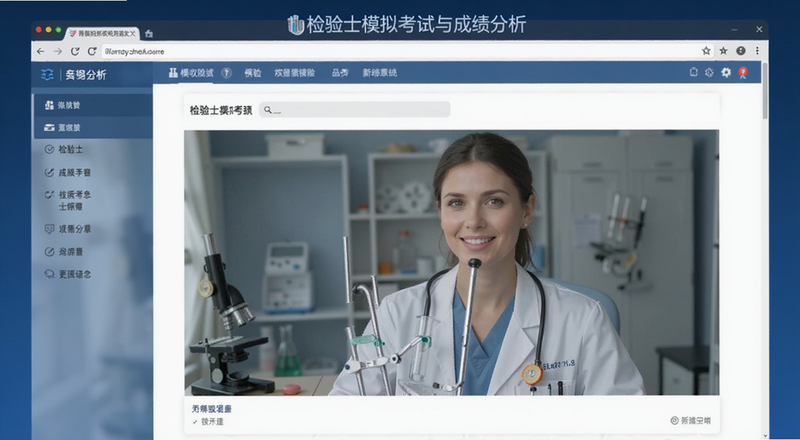Click the browser back arrow
The image size is (800, 440).
pos(41,52)
